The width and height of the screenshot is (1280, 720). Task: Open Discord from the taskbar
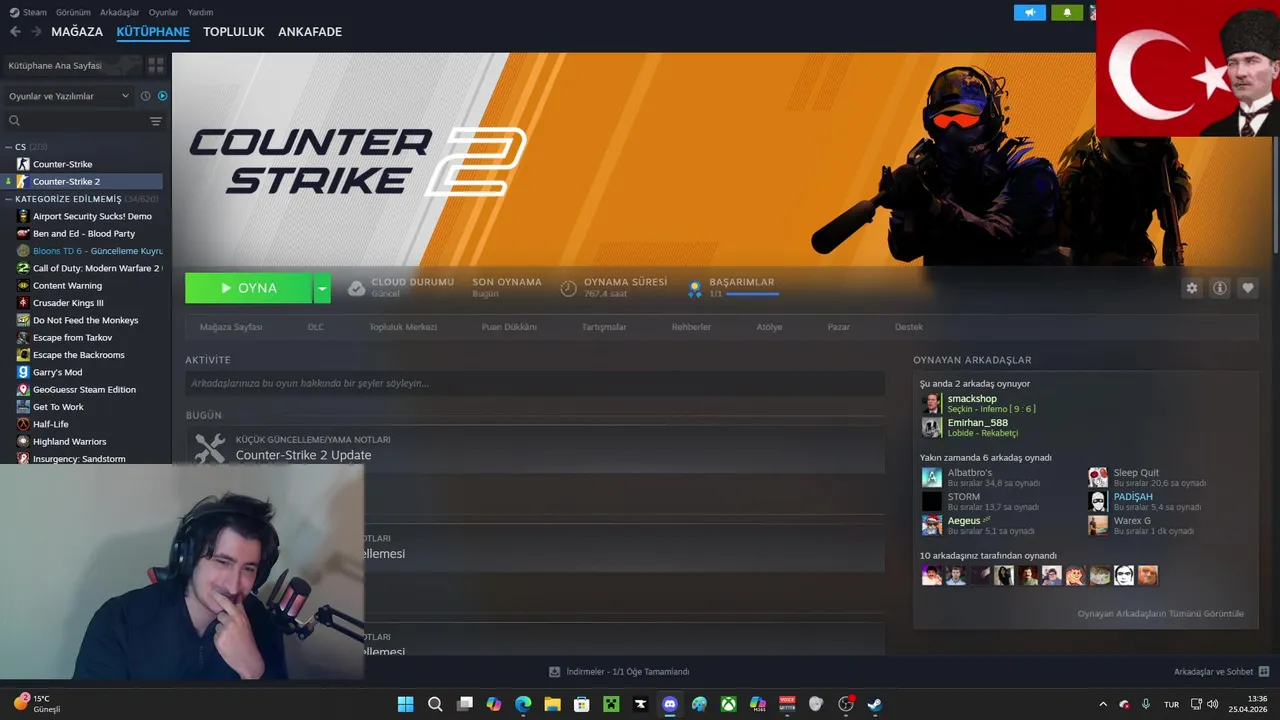click(670, 704)
